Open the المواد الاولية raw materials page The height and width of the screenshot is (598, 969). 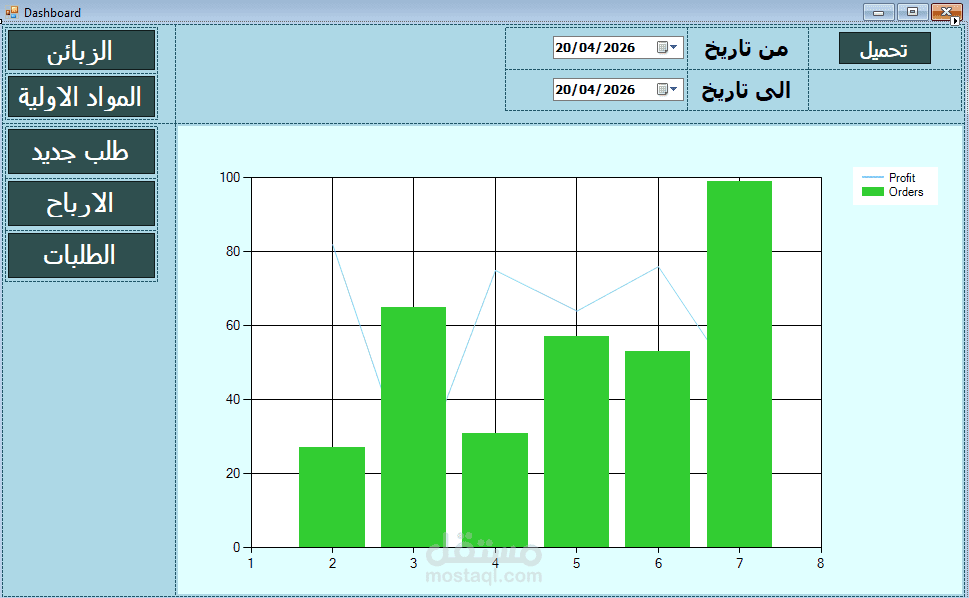tap(81, 97)
